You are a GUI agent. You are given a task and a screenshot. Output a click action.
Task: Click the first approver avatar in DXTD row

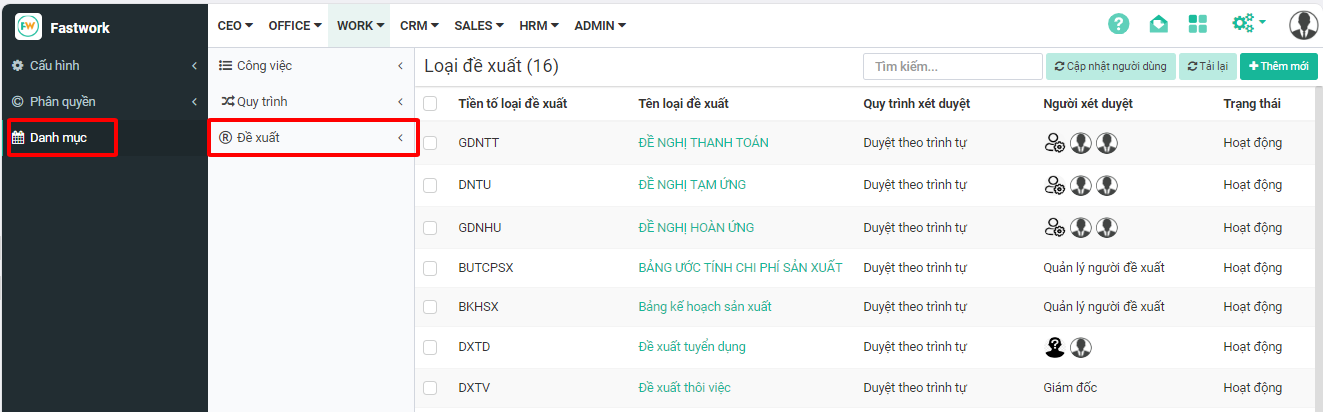pyautogui.click(x=1054, y=347)
